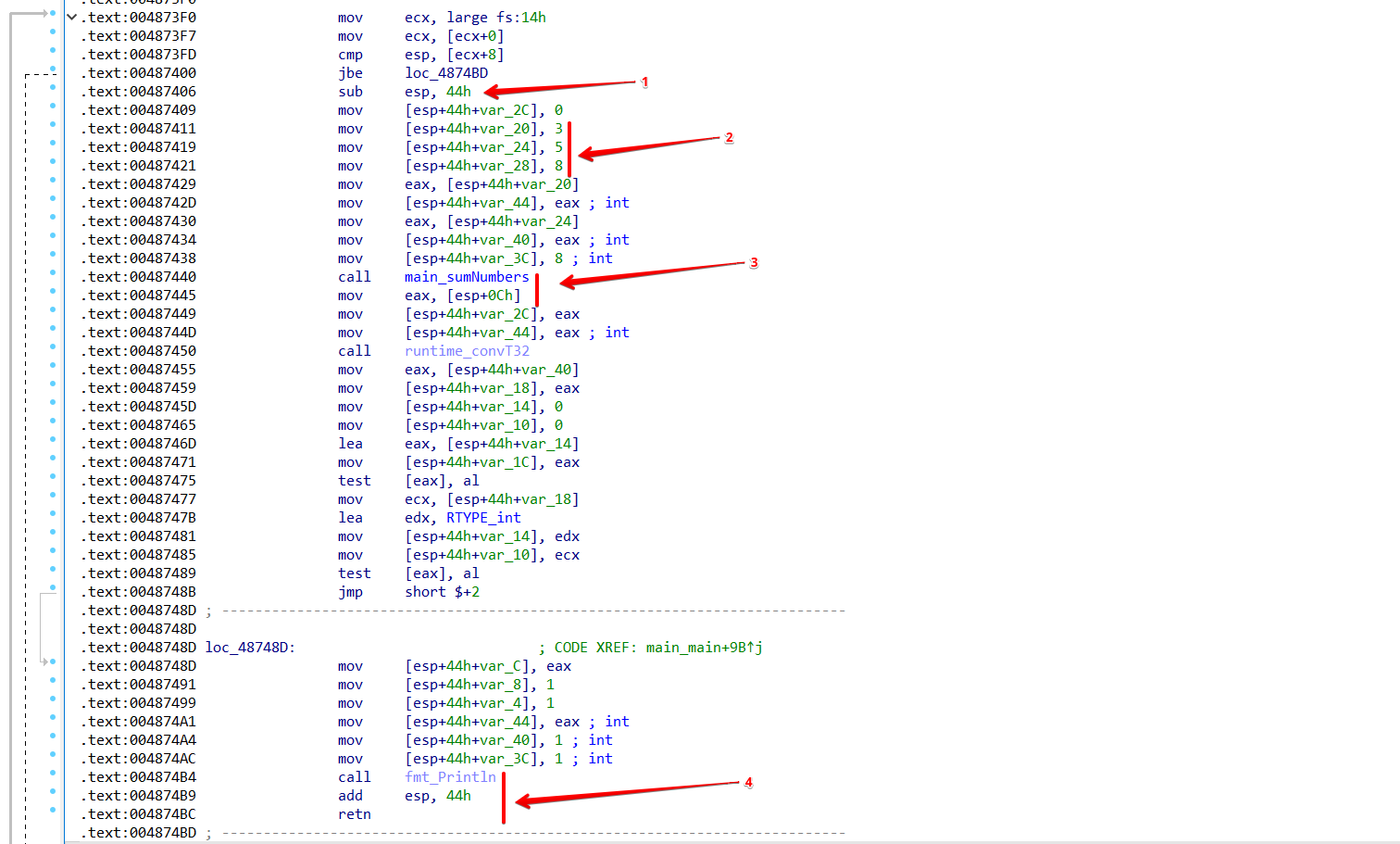Click the red annotation number 3
The image size is (1400, 844).
pos(754,263)
